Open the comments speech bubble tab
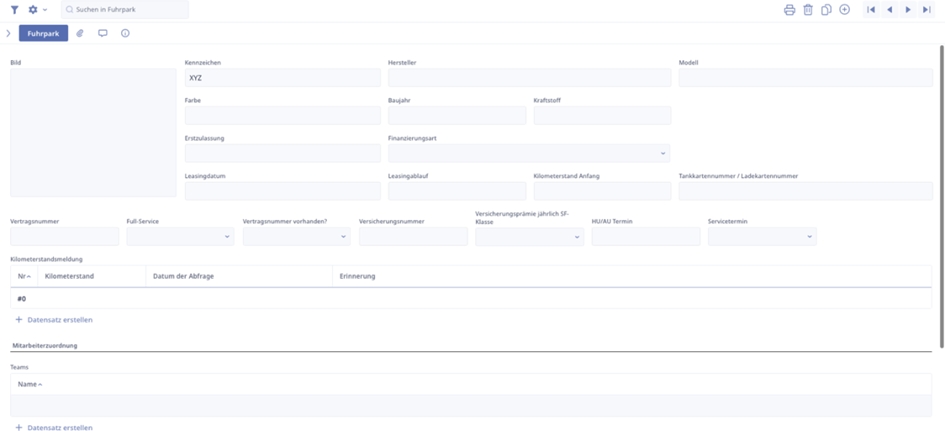945x431 pixels. pos(103,33)
